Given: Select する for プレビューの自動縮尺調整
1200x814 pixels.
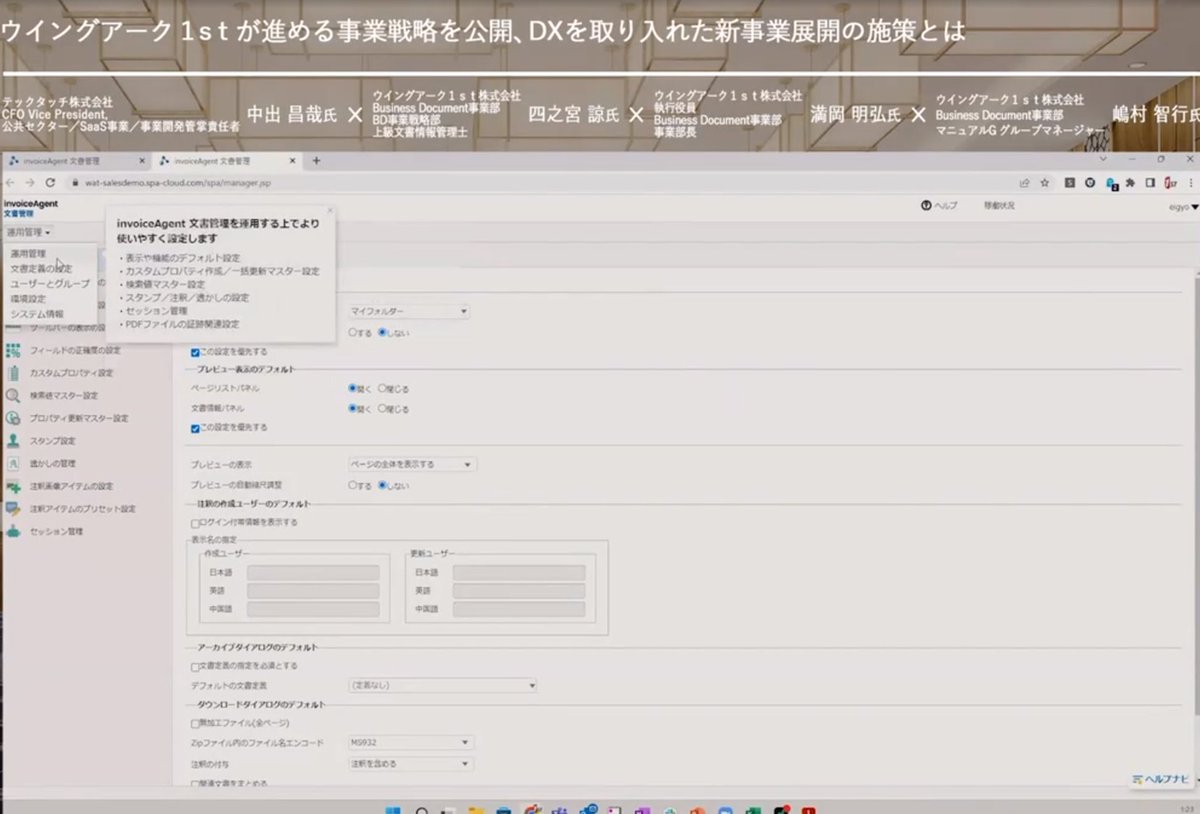Looking at the screenshot, I should (x=352, y=485).
